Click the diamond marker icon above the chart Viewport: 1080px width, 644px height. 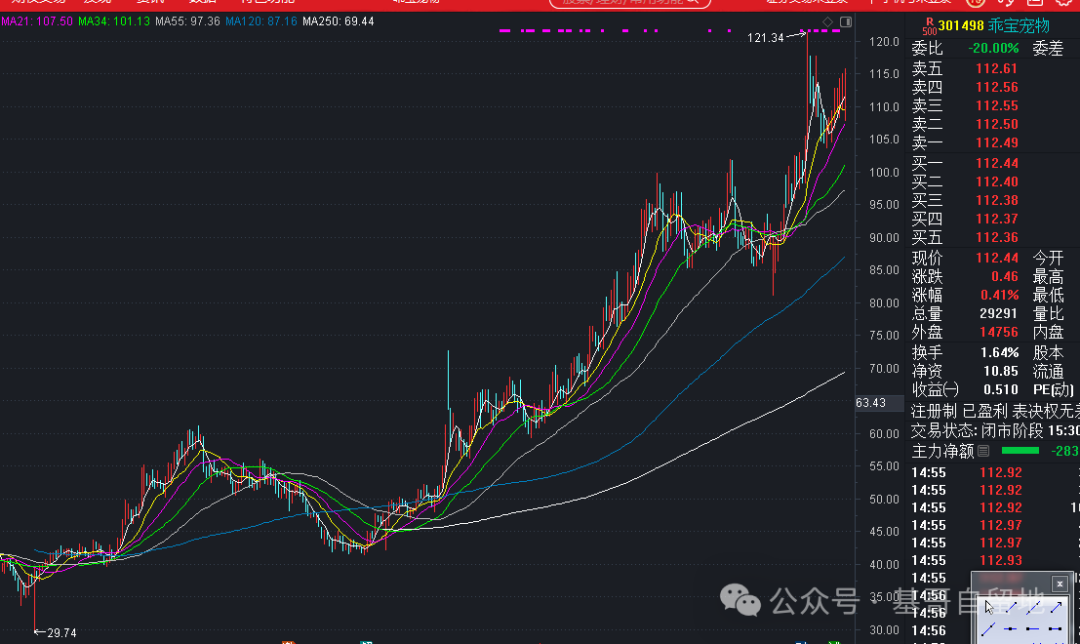(x=828, y=22)
